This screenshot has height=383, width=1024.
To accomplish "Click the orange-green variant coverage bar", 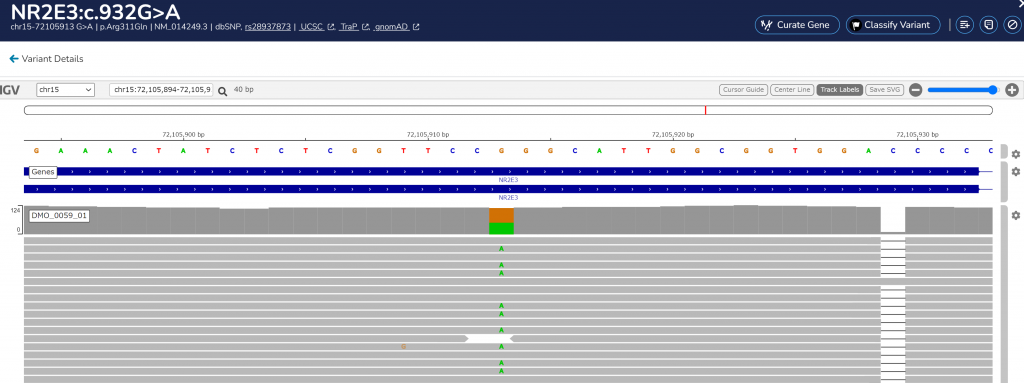I will coord(502,221).
